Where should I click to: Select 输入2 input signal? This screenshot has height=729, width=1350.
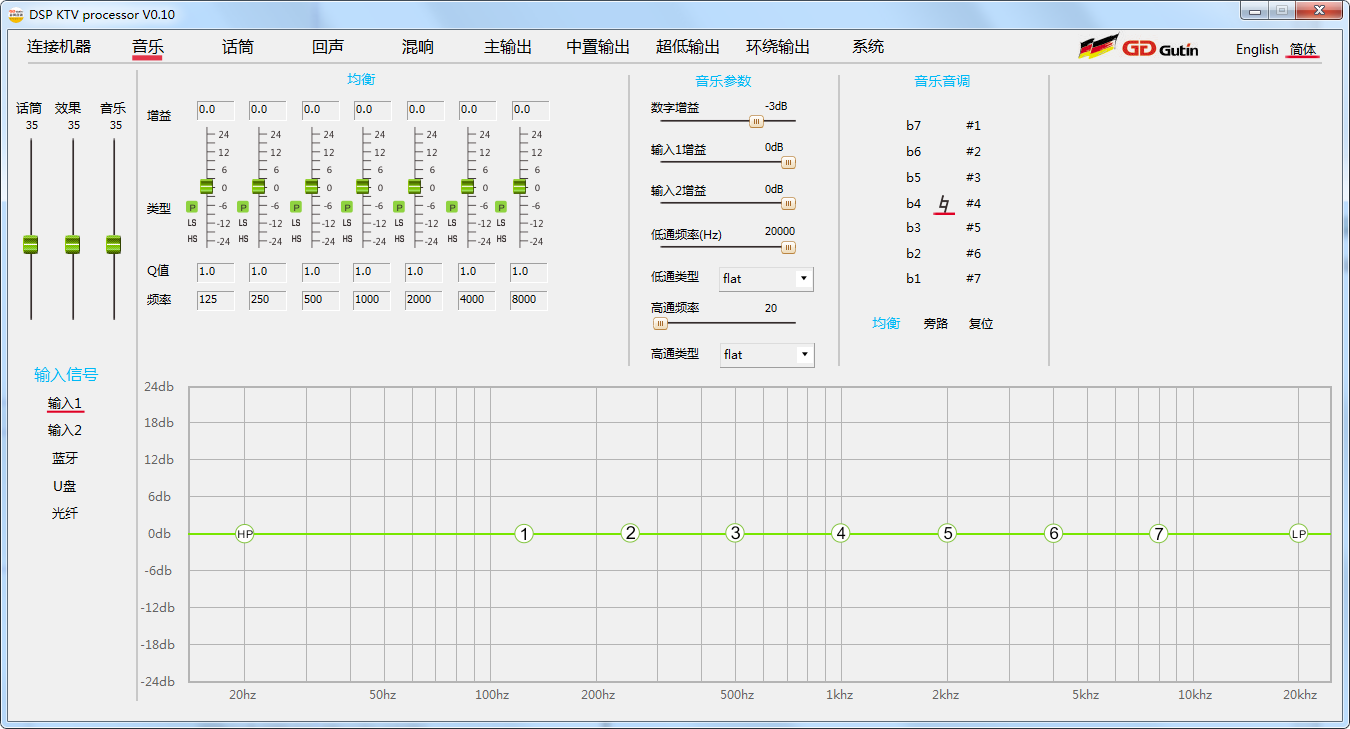tap(65, 431)
